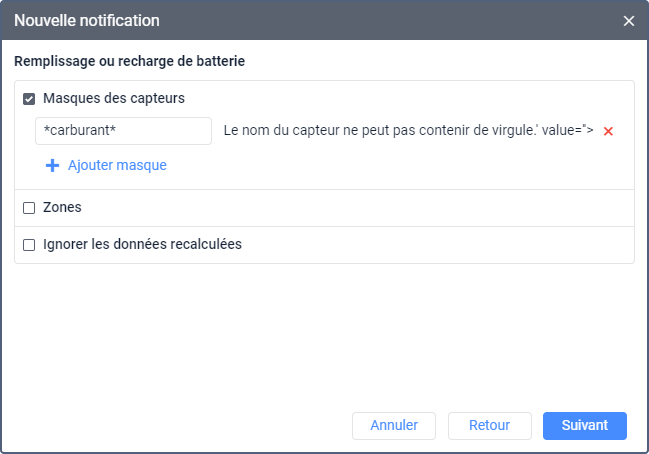Proceed with the Suivant button
The height and width of the screenshot is (454, 649).
point(584,425)
